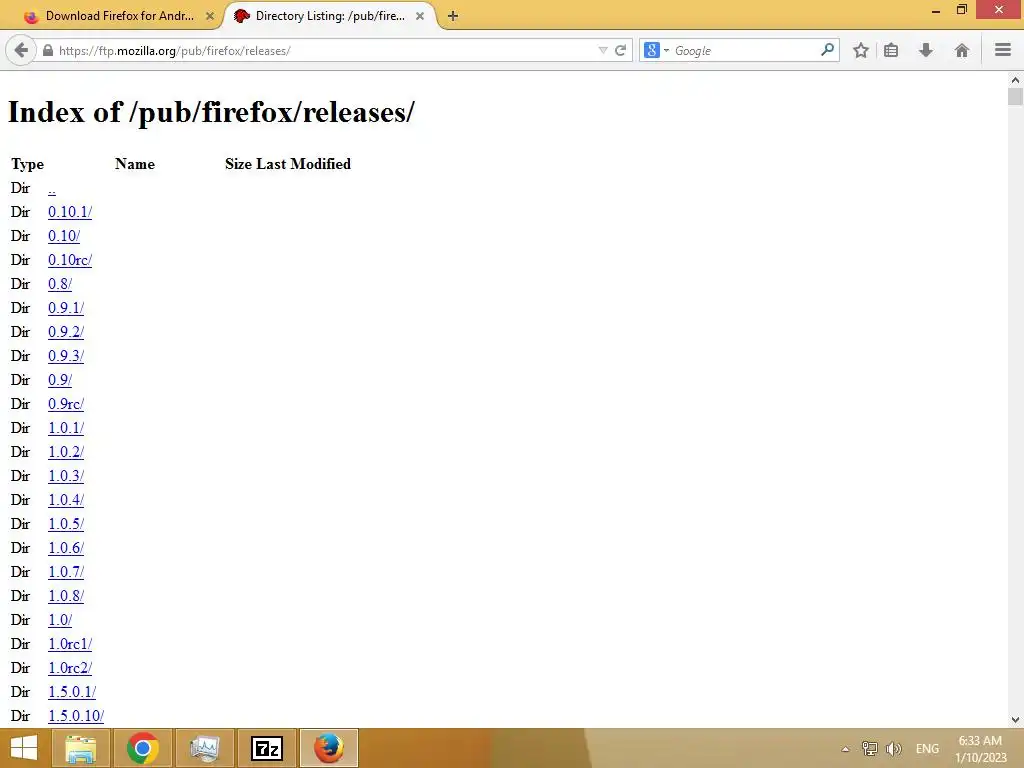Open the system monitor taskbar icon
This screenshot has width=1024, height=768.
204,748
